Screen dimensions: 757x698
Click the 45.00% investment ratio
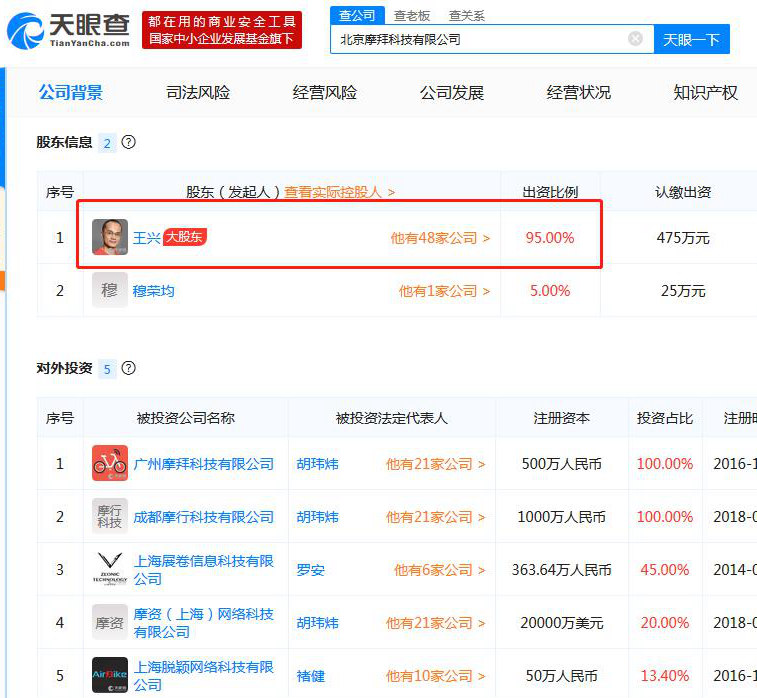(665, 570)
